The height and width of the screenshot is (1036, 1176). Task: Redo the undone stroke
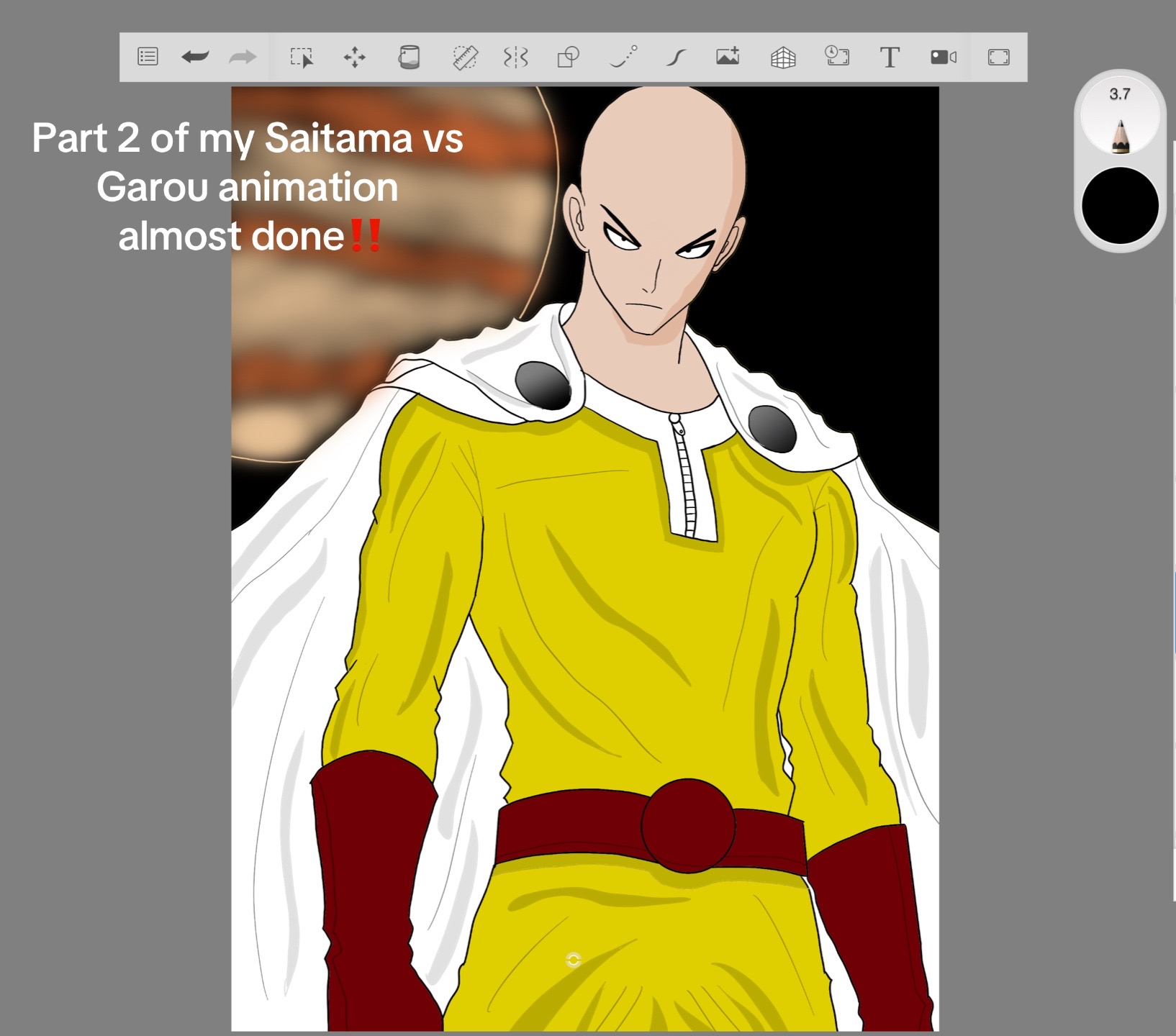tap(243, 57)
